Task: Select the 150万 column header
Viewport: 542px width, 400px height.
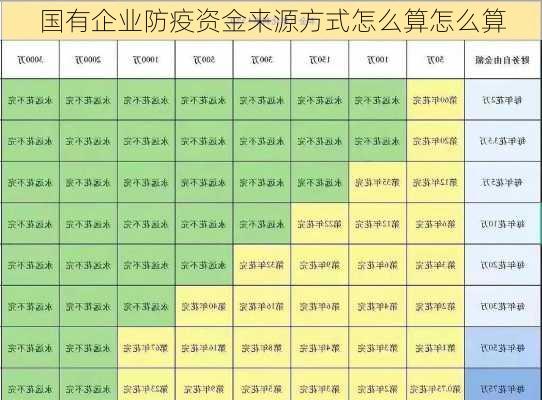Action: point(320,59)
